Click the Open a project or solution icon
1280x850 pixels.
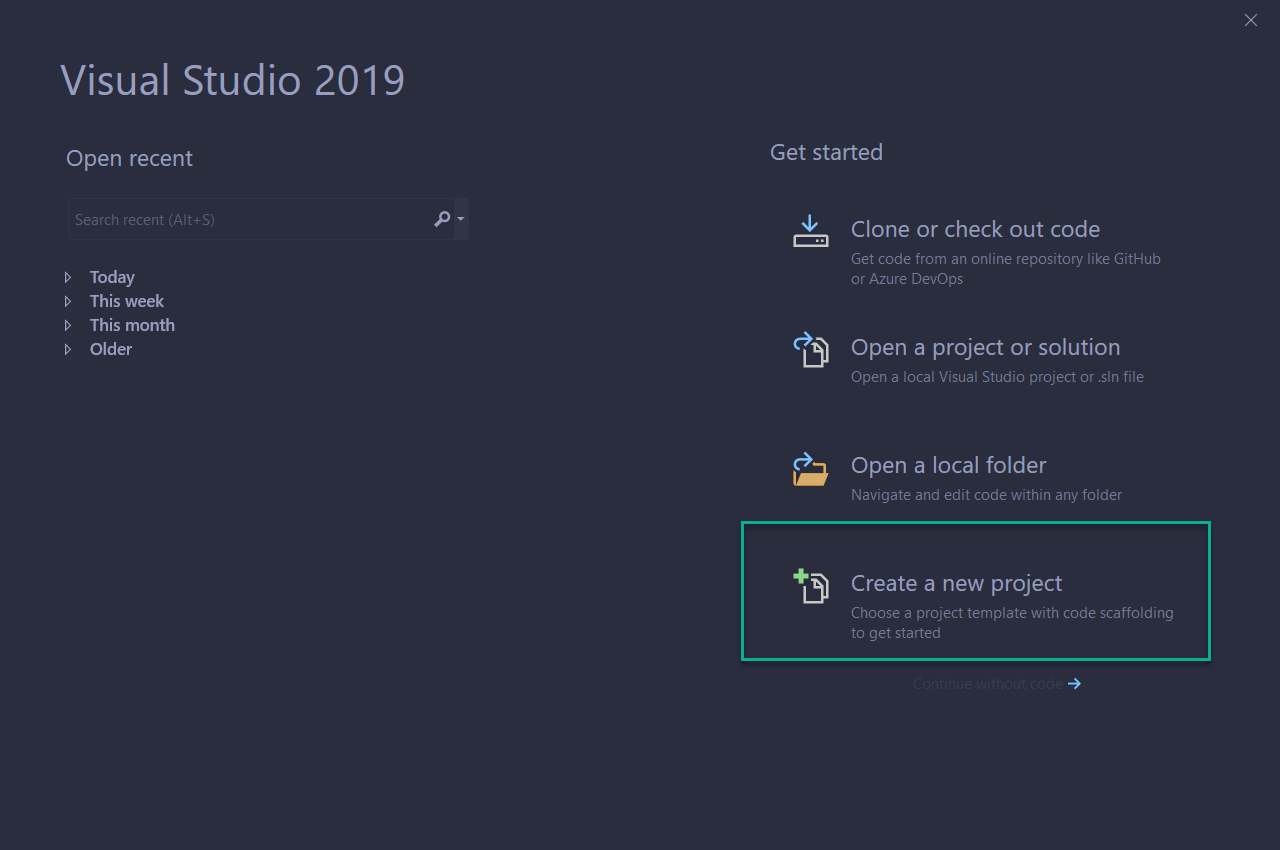point(811,350)
